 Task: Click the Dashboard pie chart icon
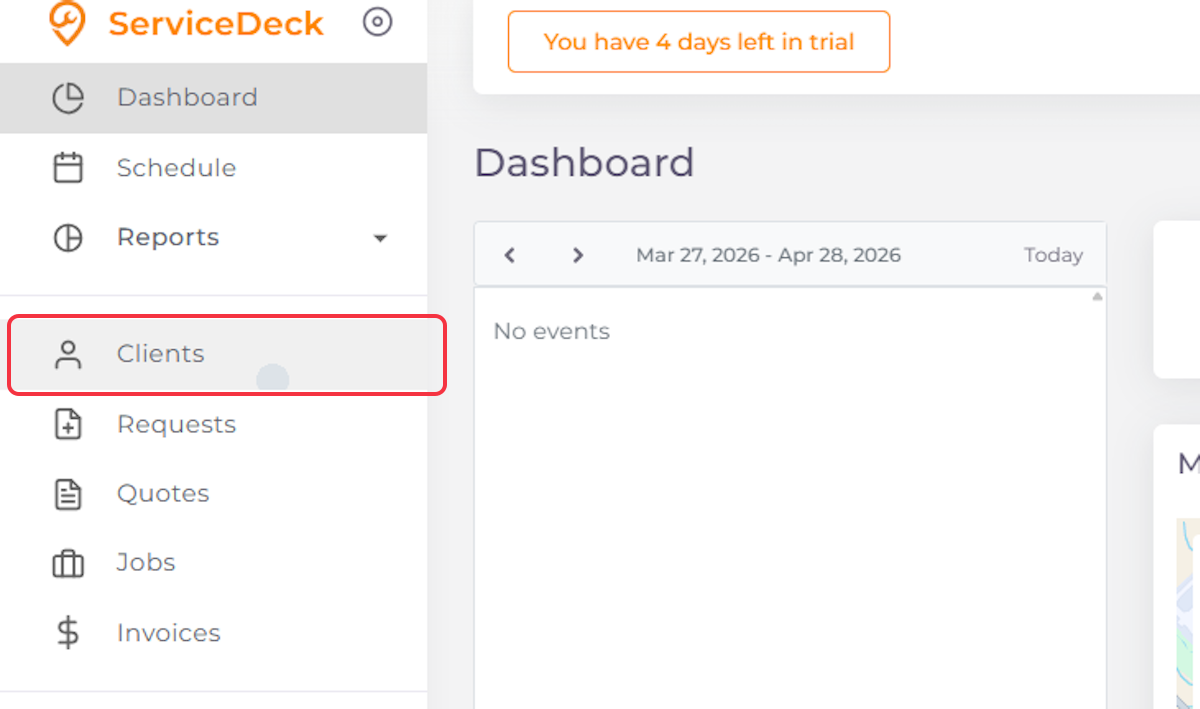pos(68,98)
